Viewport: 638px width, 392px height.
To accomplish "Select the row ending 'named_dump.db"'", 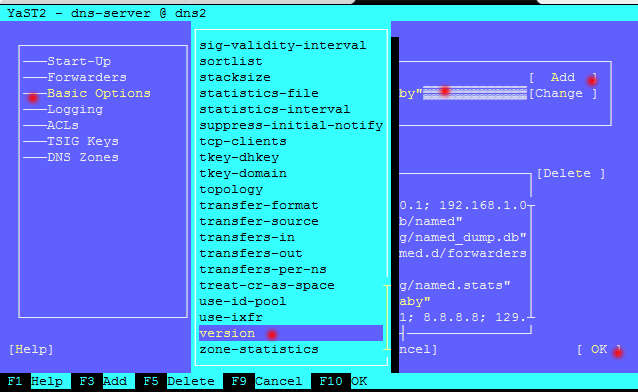I will [x=463, y=237].
